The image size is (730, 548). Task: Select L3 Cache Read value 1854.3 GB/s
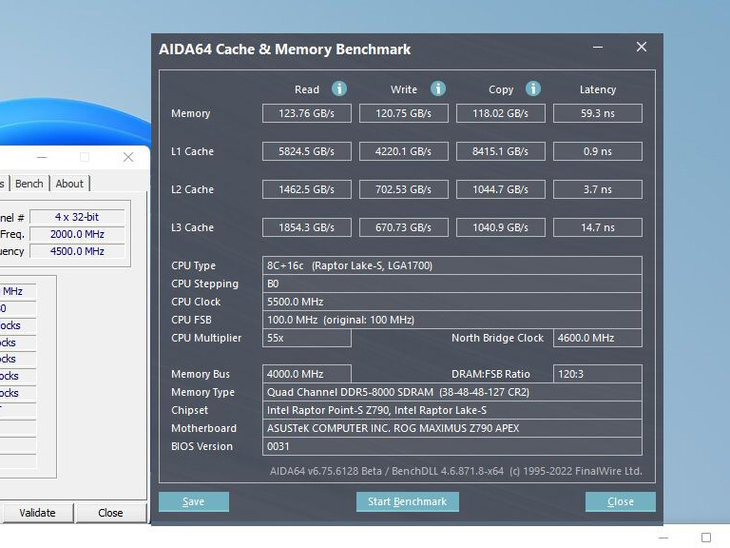[x=307, y=228]
